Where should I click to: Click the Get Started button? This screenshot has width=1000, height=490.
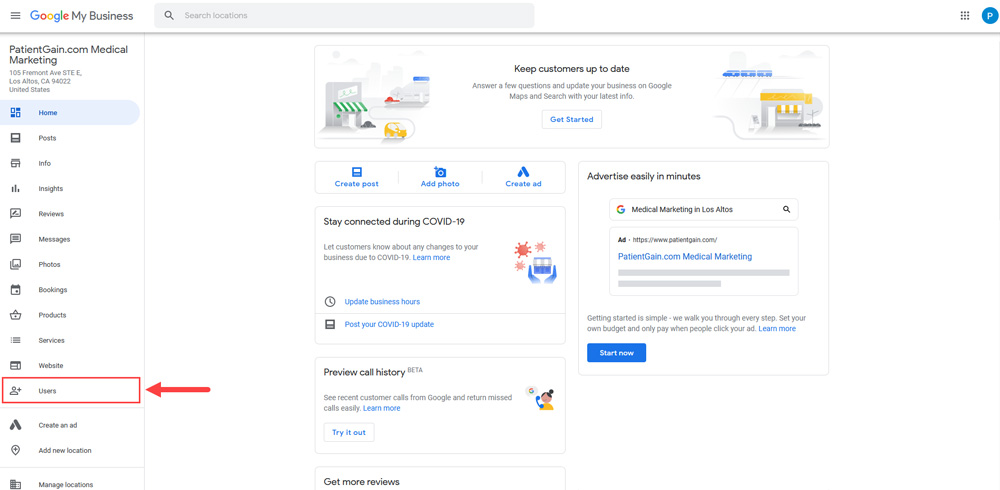(571, 119)
